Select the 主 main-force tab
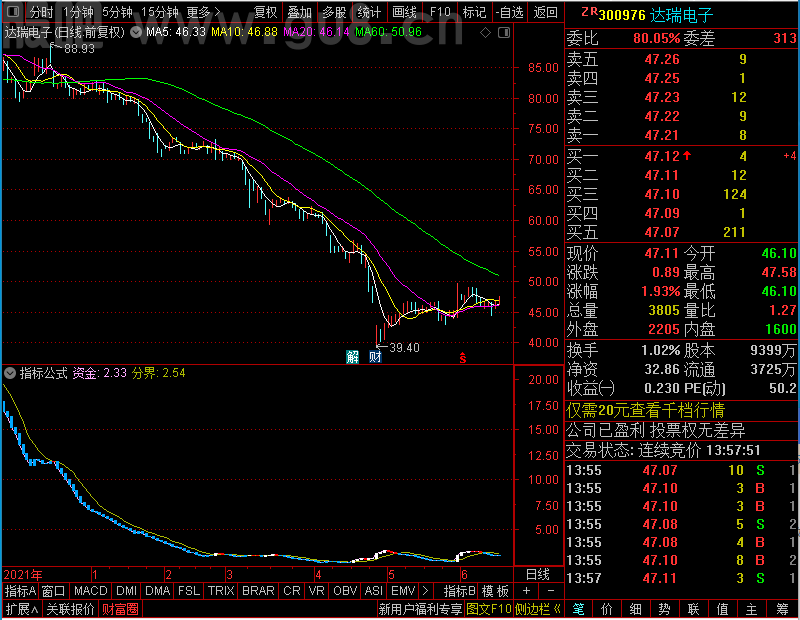The height and width of the screenshot is (620, 800). click(752, 609)
